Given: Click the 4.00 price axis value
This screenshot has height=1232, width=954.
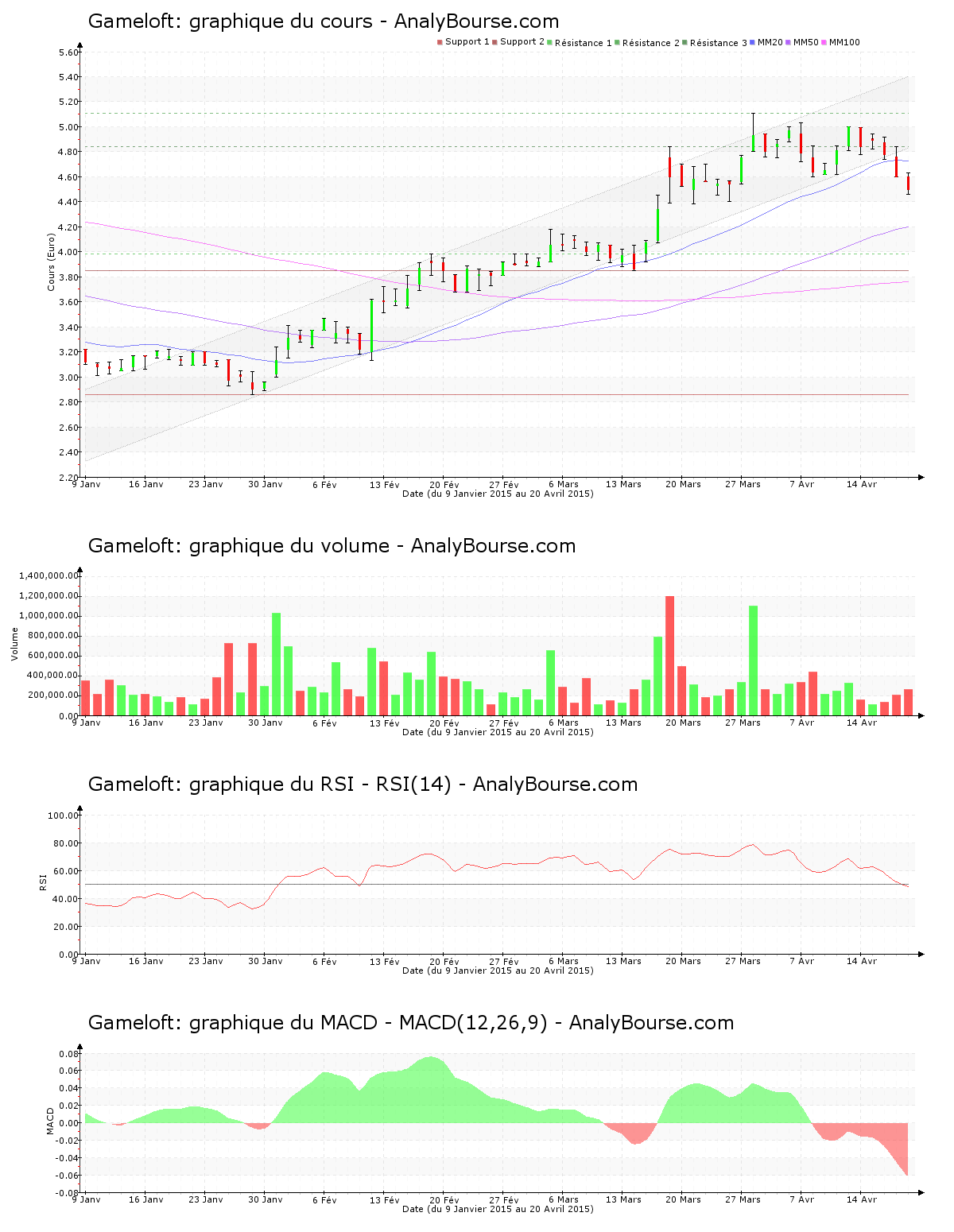Looking at the screenshot, I should click(x=68, y=252).
